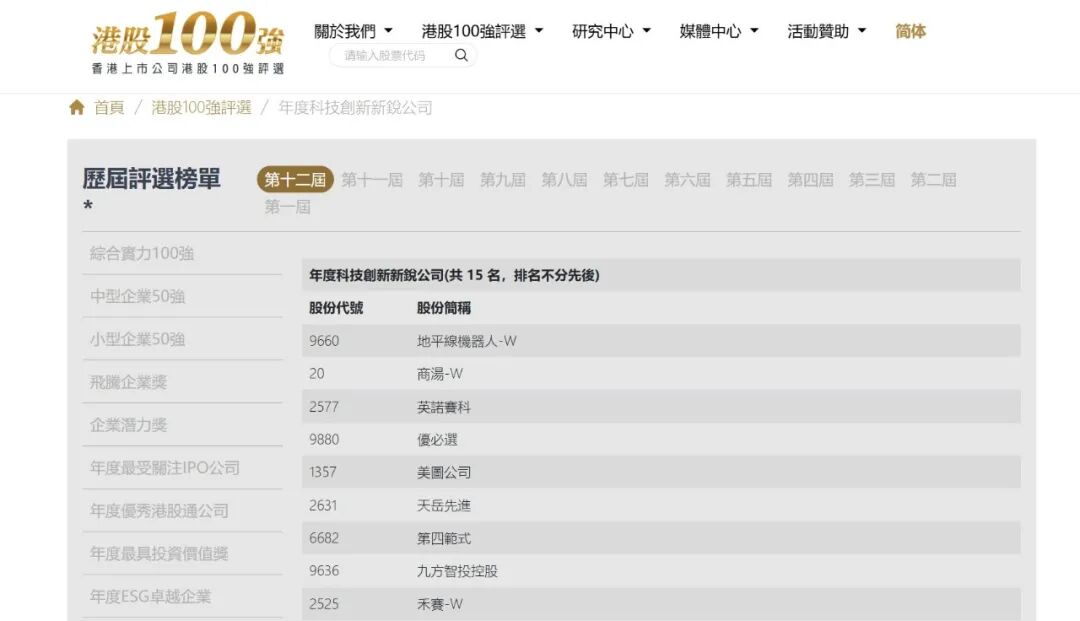Select the 第一屆 tab
The image size is (1080, 621).
pos(287,207)
